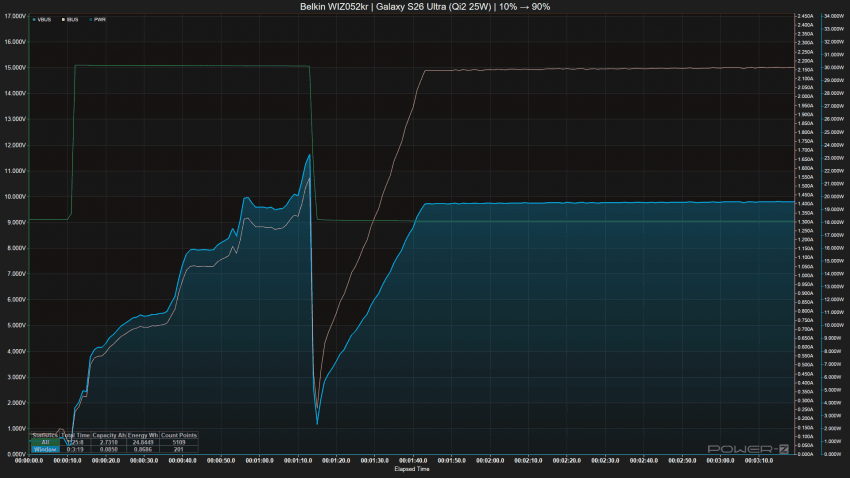Viewport: 850px width, 478px height.
Task: Click the 2.7310 capacity value
Action: pyautogui.click(x=109, y=442)
